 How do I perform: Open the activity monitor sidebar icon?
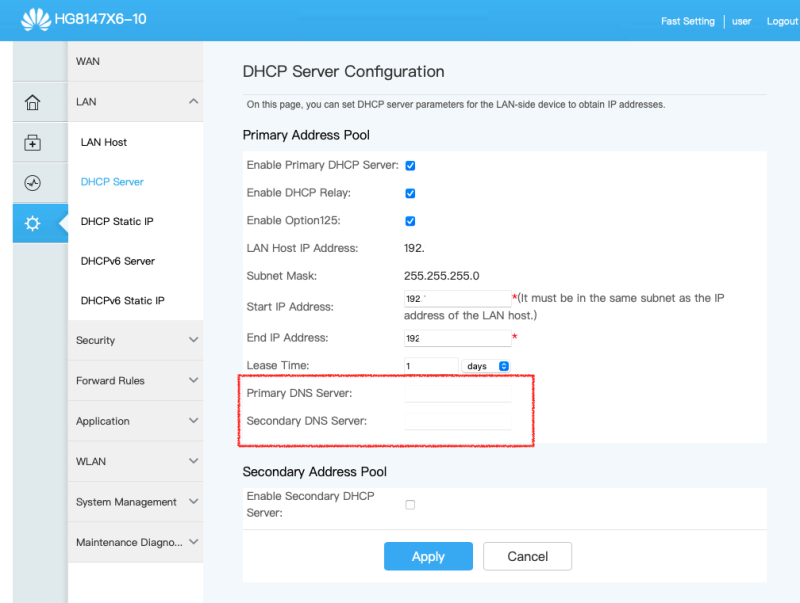pos(33,183)
